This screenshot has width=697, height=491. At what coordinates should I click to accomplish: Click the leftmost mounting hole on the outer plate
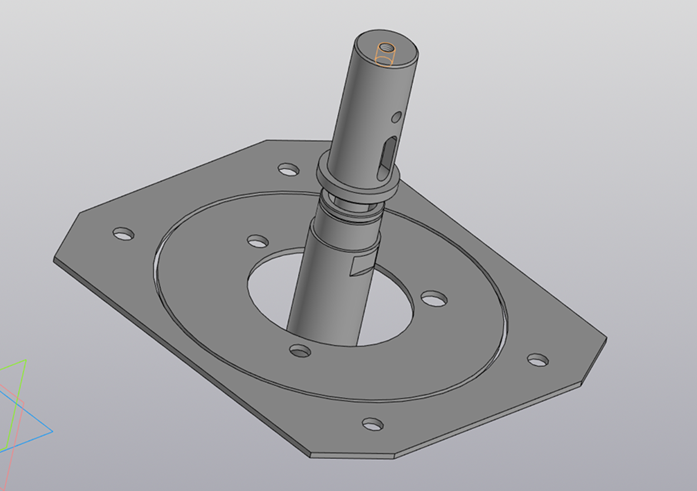pyautogui.click(x=123, y=234)
